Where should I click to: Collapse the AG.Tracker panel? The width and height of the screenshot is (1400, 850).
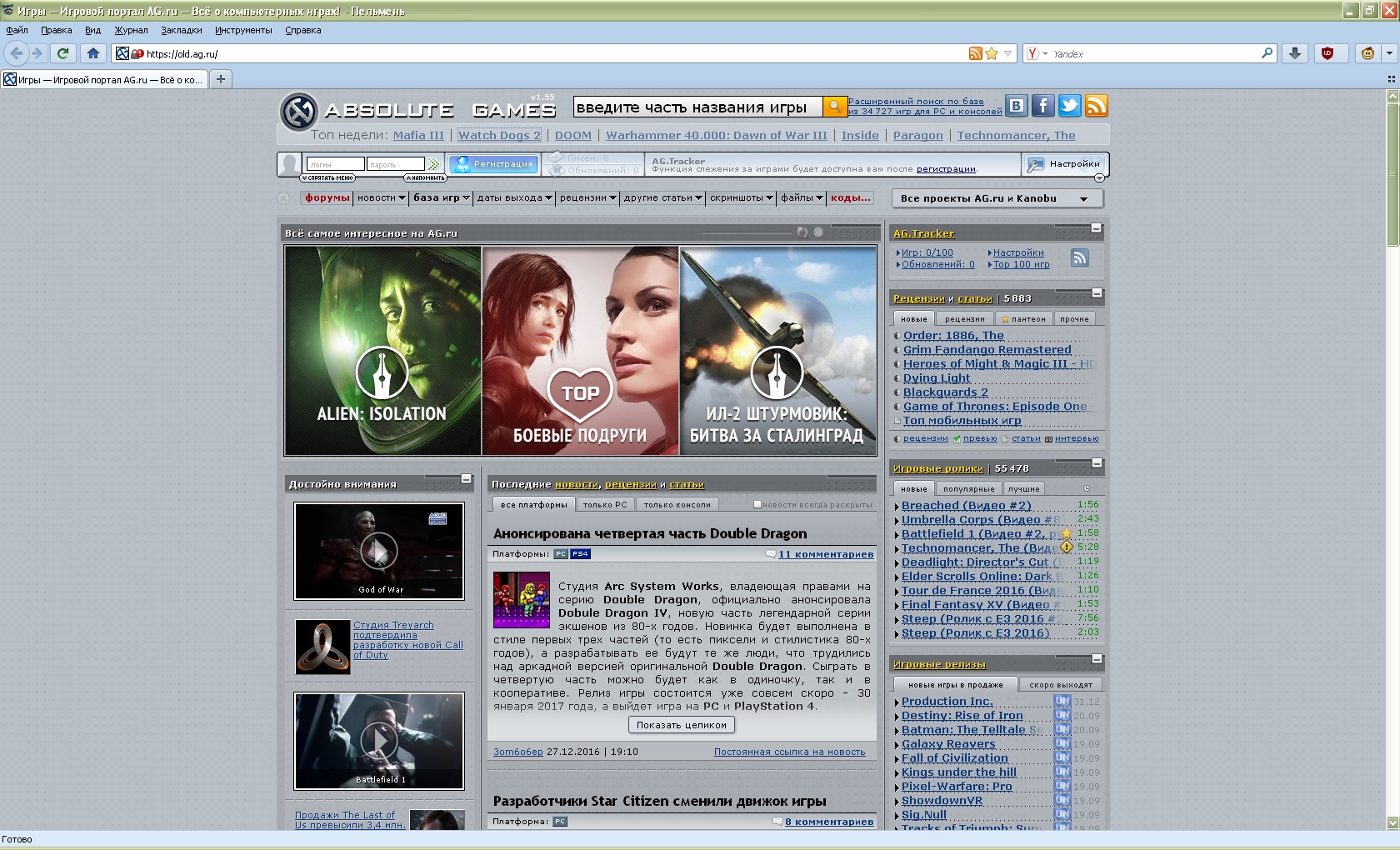point(1097,227)
